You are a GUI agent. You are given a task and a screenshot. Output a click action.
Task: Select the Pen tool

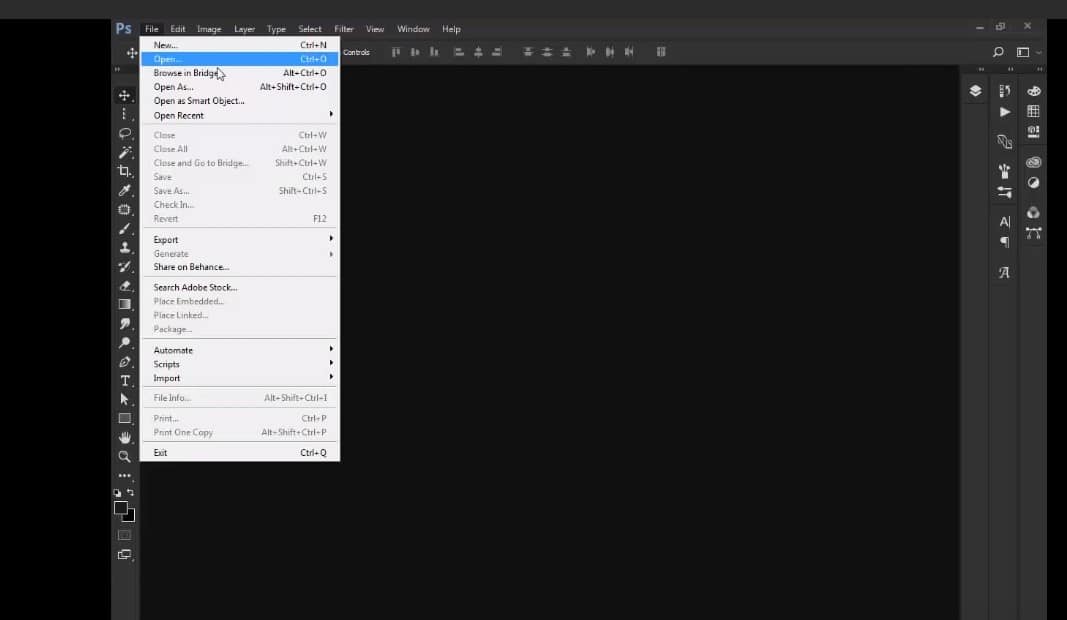[x=125, y=361]
